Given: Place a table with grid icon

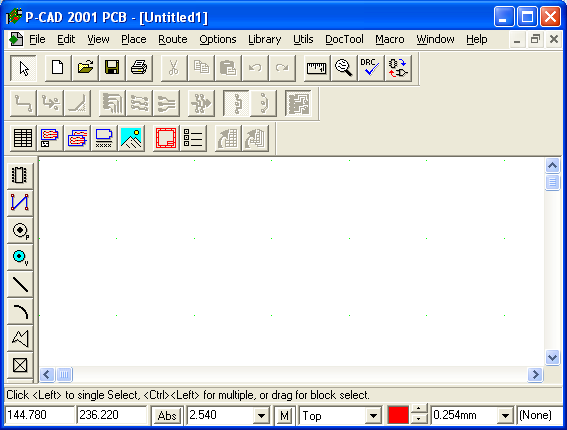Looking at the screenshot, I should coord(23,138).
